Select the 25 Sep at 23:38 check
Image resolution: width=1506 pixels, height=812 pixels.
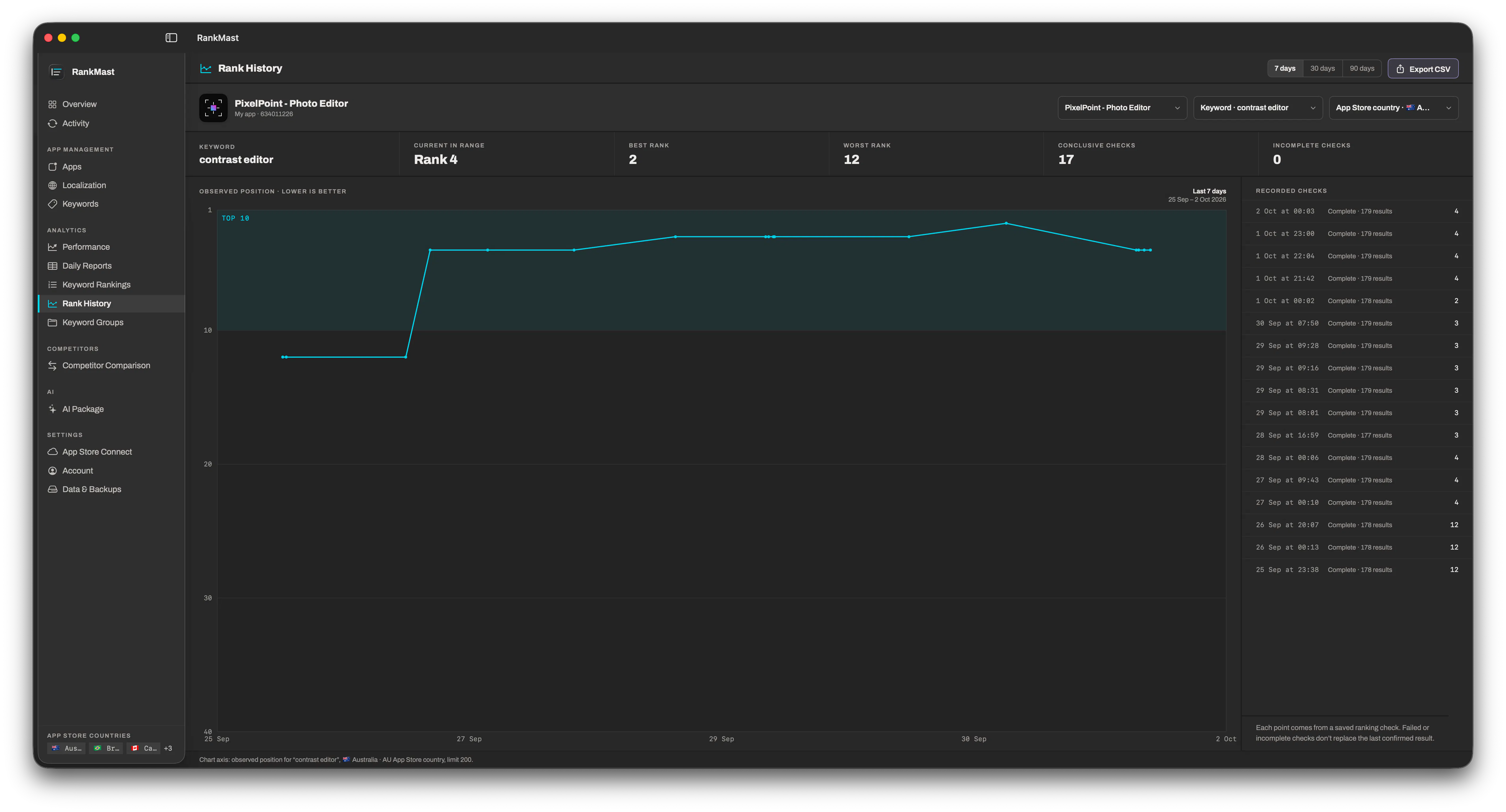coord(1356,570)
